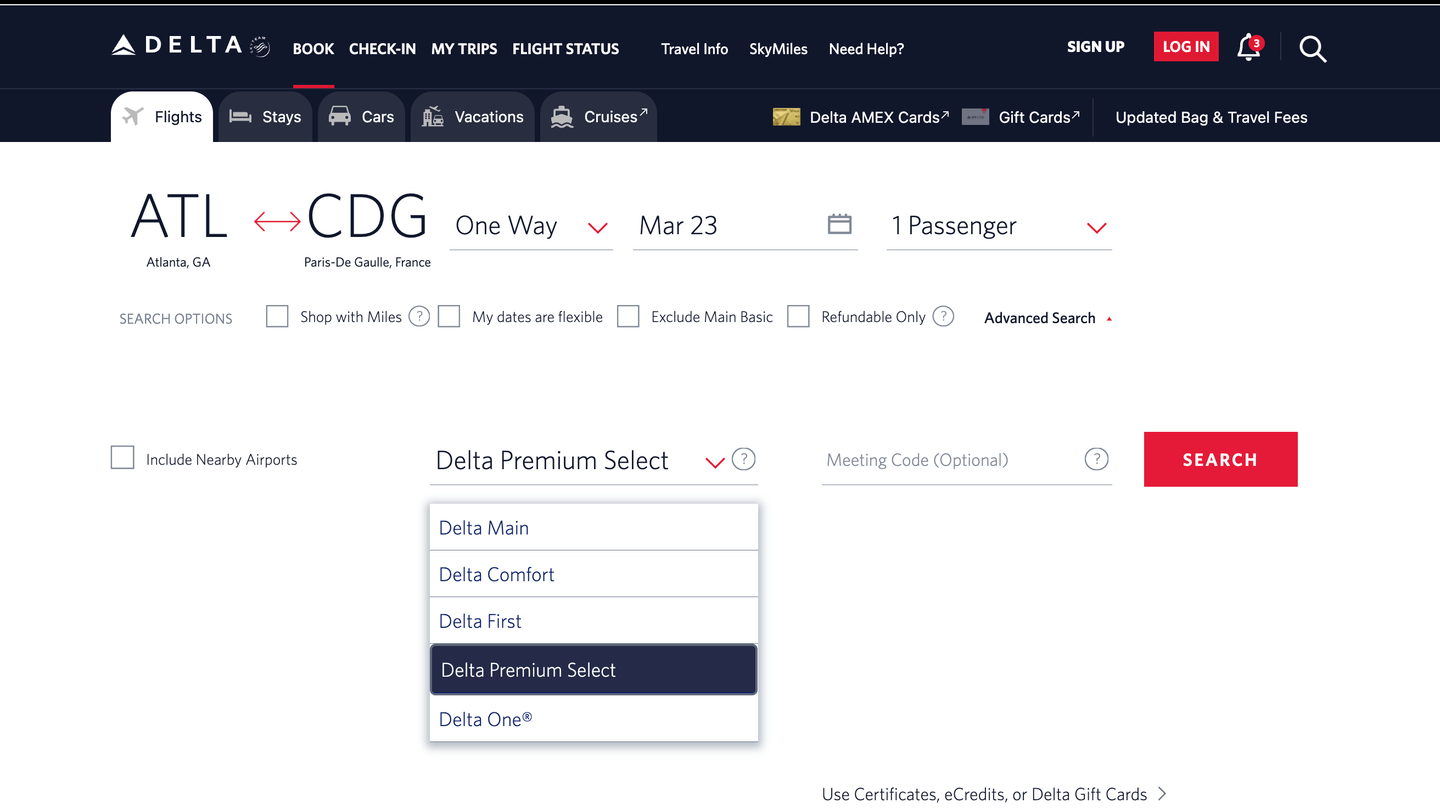Click the red SEARCH button
Screen dimensions: 1440x811
[x=1220, y=459]
